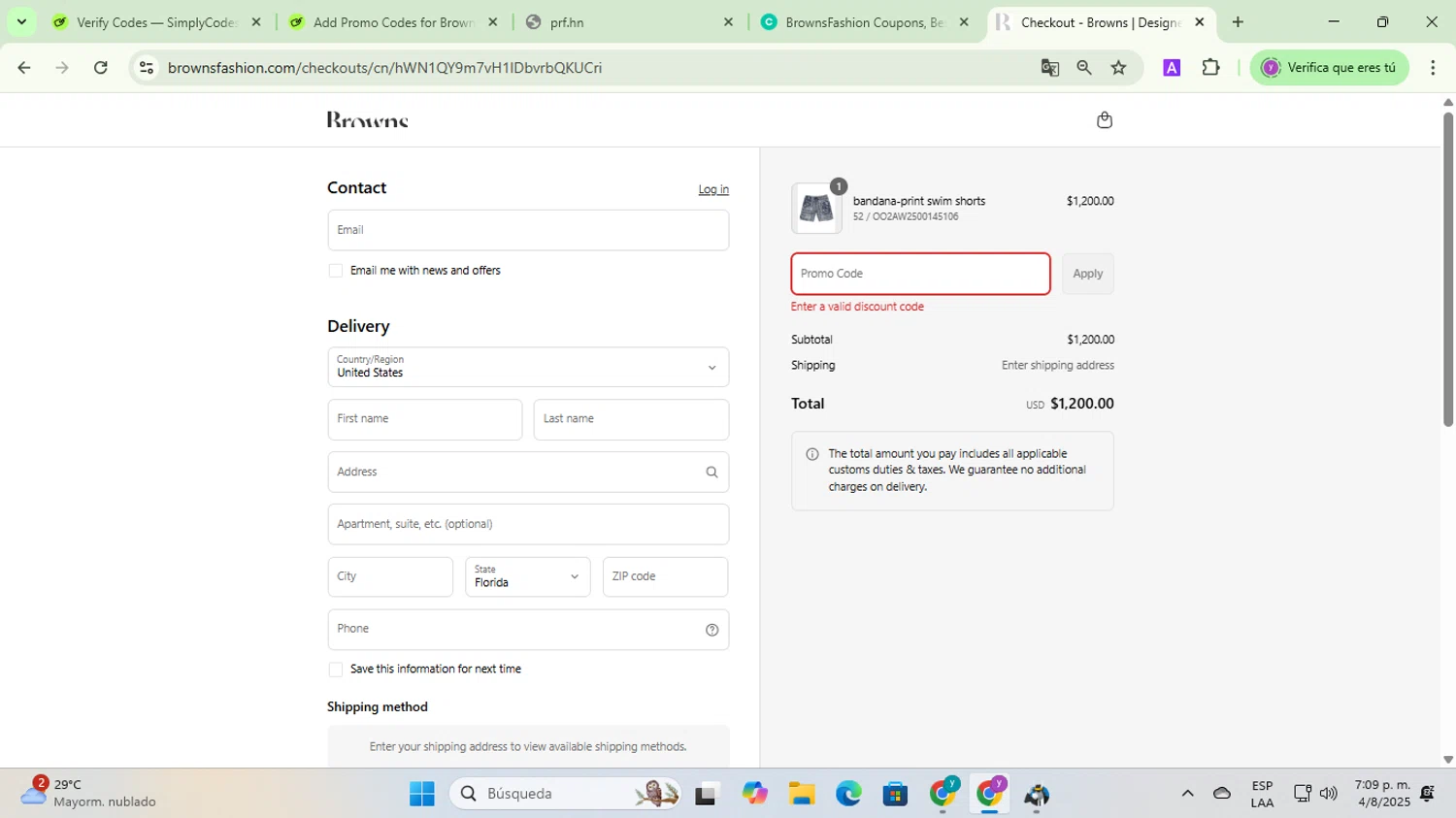This screenshot has height=818, width=1456.
Task: Click the taskbar Búsqueda search box
Action: [565, 795]
